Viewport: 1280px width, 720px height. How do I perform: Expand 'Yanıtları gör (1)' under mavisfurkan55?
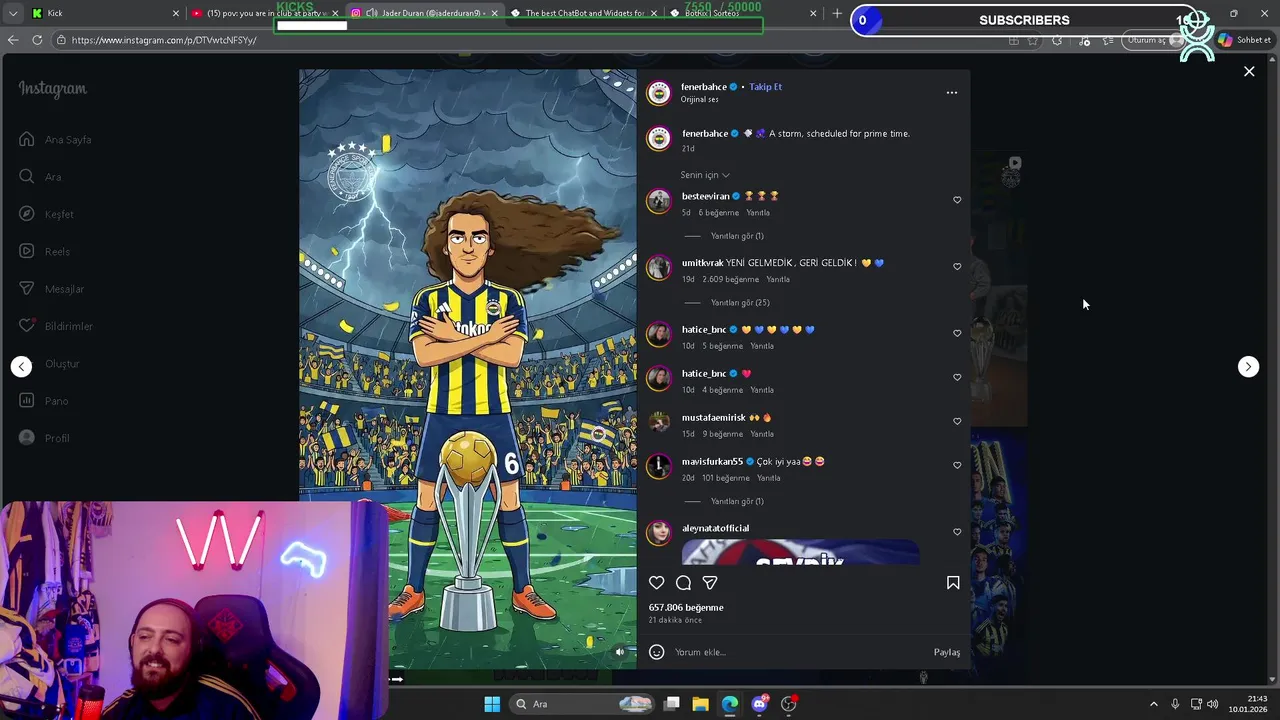point(737,501)
